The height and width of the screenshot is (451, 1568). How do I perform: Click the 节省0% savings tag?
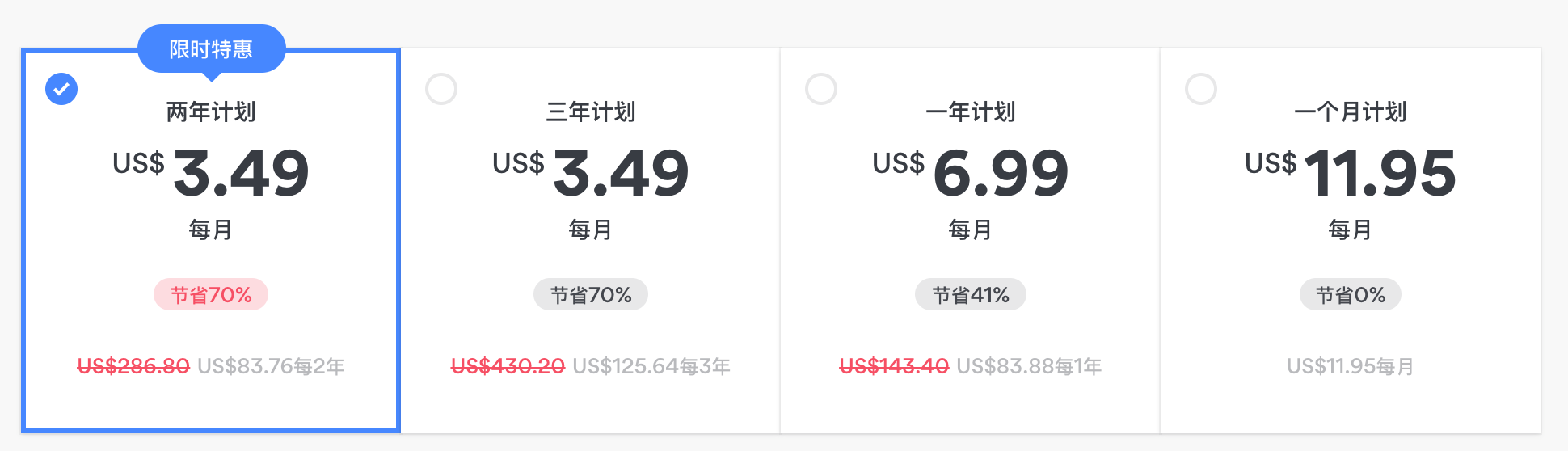click(1351, 295)
